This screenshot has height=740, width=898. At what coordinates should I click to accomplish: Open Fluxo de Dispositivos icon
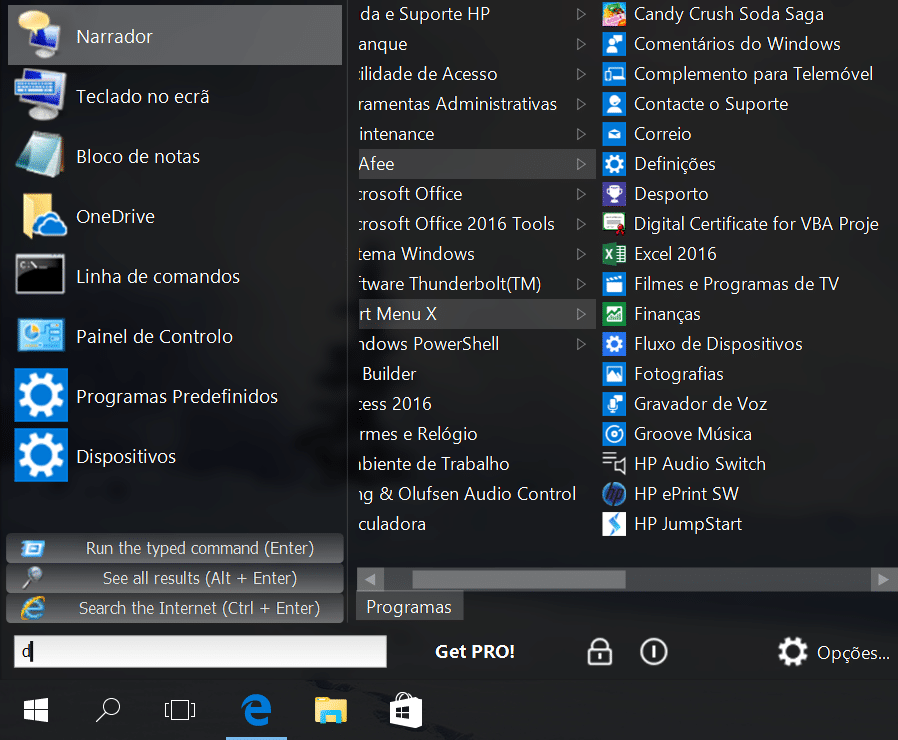[614, 344]
